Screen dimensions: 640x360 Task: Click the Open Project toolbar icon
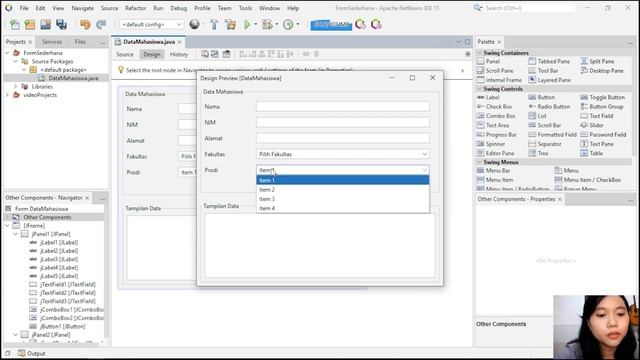click(x=45, y=24)
